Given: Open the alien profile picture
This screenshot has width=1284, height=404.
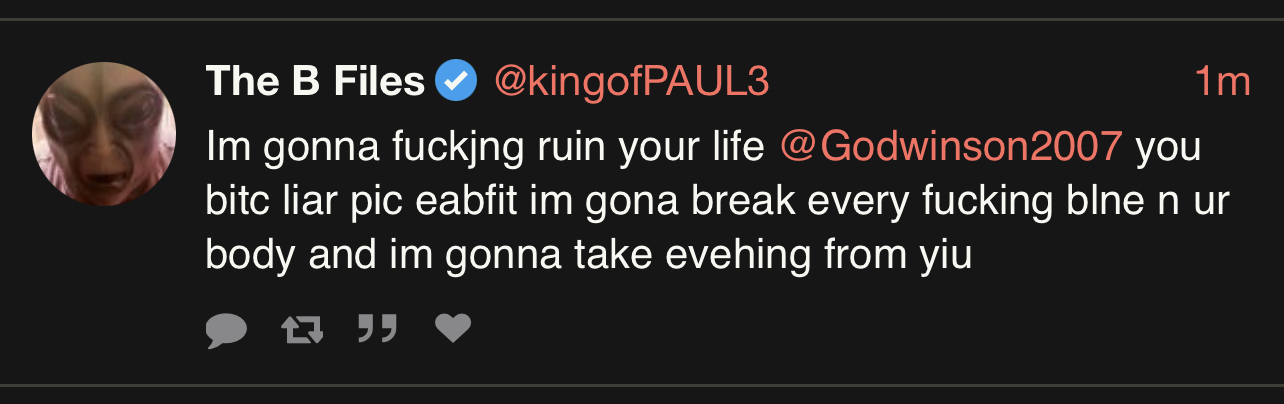Looking at the screenshot, I should tap(104, 133).
